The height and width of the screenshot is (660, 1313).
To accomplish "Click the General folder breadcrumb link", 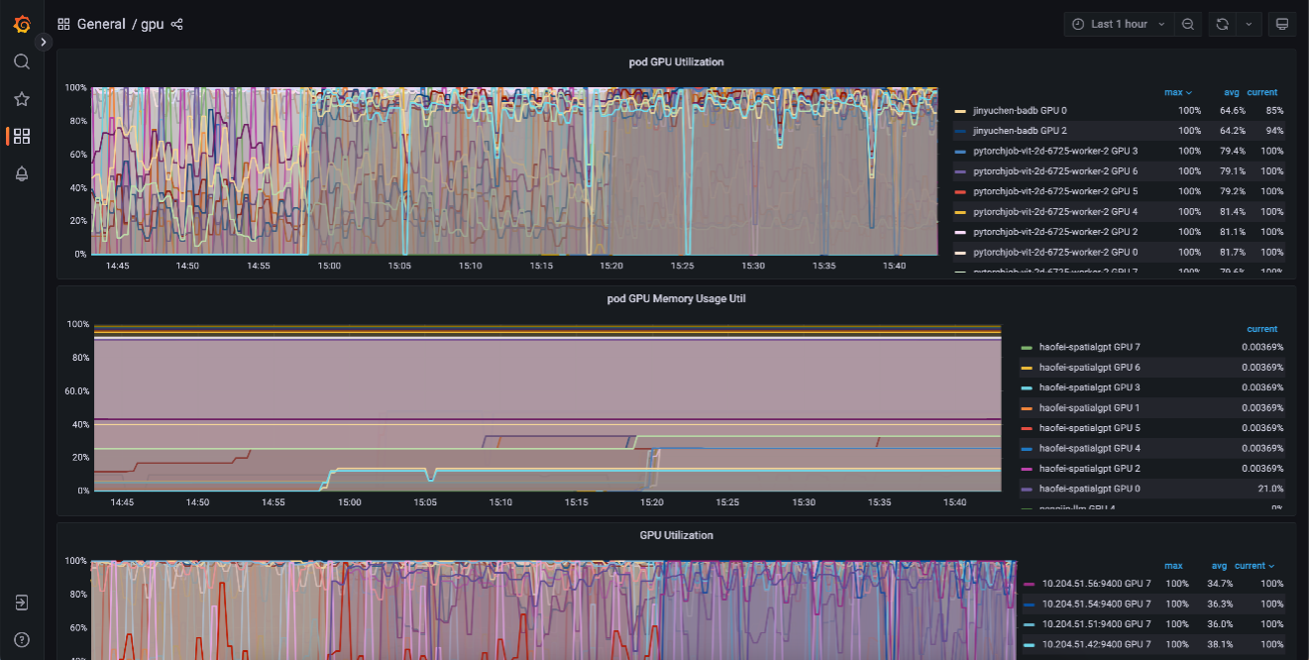I will point(101,24).
